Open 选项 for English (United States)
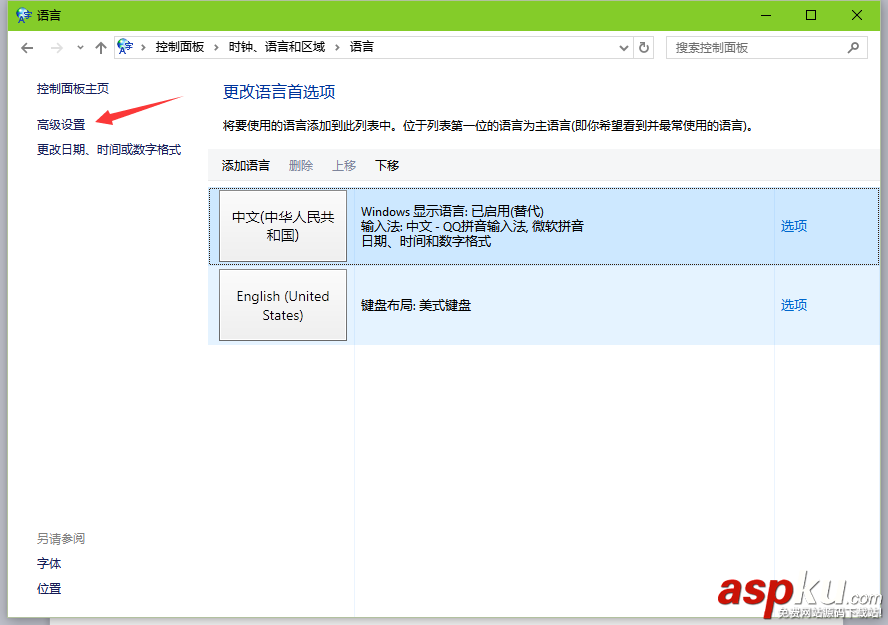Image resolution: width=888 pixels, height=625 pixels. pos(793,305)
